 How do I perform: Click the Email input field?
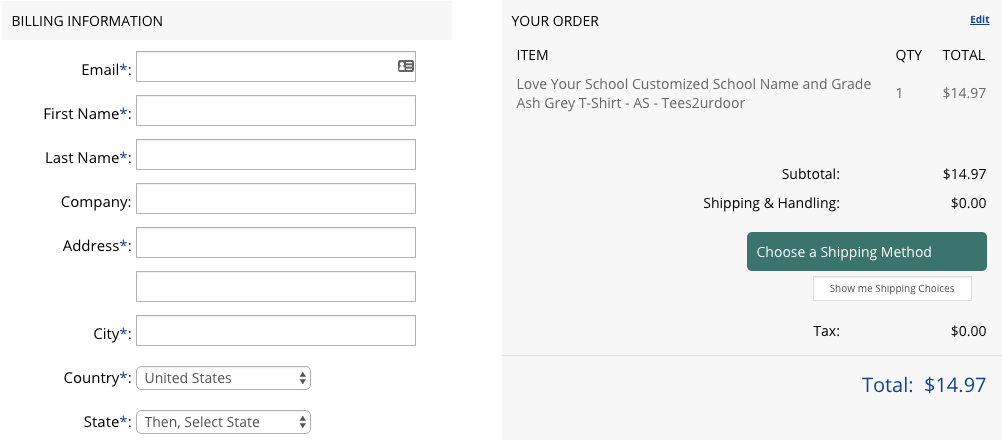pyautogui.click(x=275, y=66)
